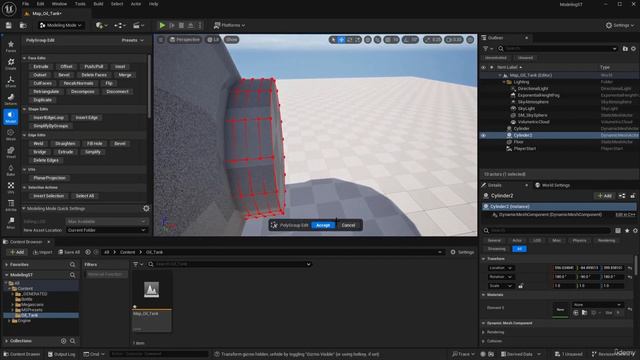Open the Bake tool category
Screen dimensions: 640x360
coord(11,170)
